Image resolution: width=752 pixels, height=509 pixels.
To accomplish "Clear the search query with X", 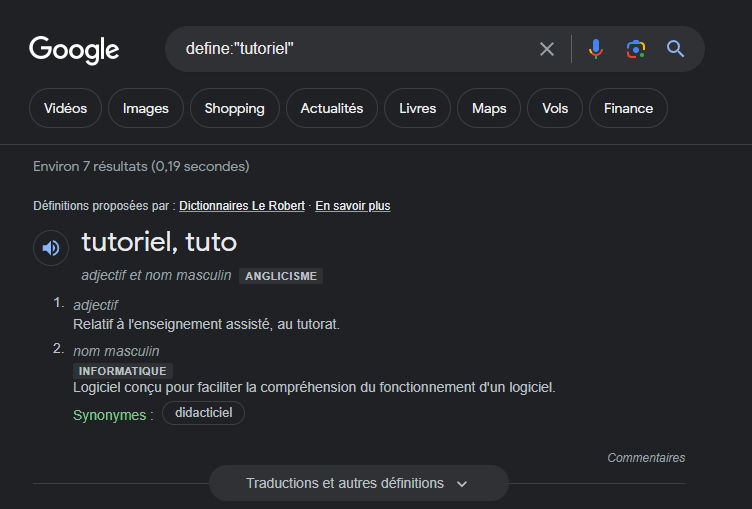I will [547, 49].
